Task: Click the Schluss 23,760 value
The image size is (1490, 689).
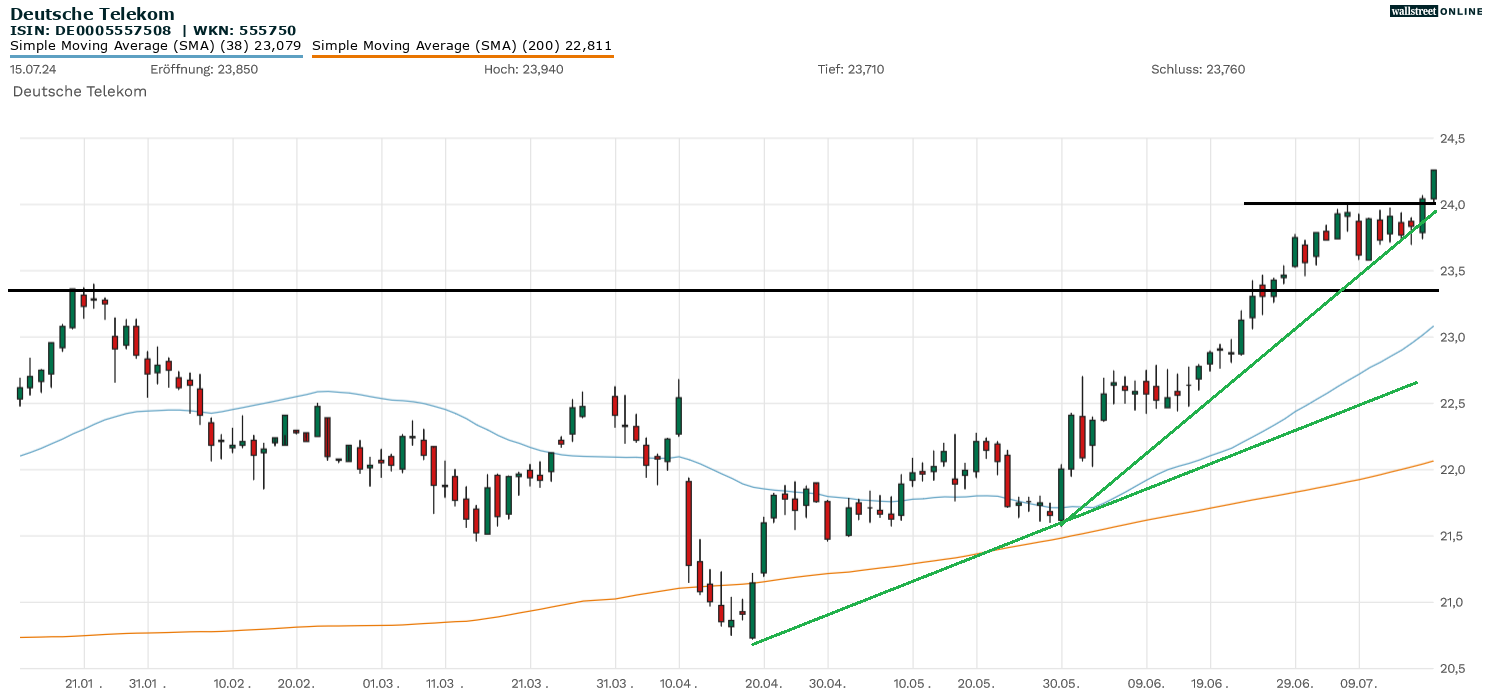Action: click(1198, 69)
